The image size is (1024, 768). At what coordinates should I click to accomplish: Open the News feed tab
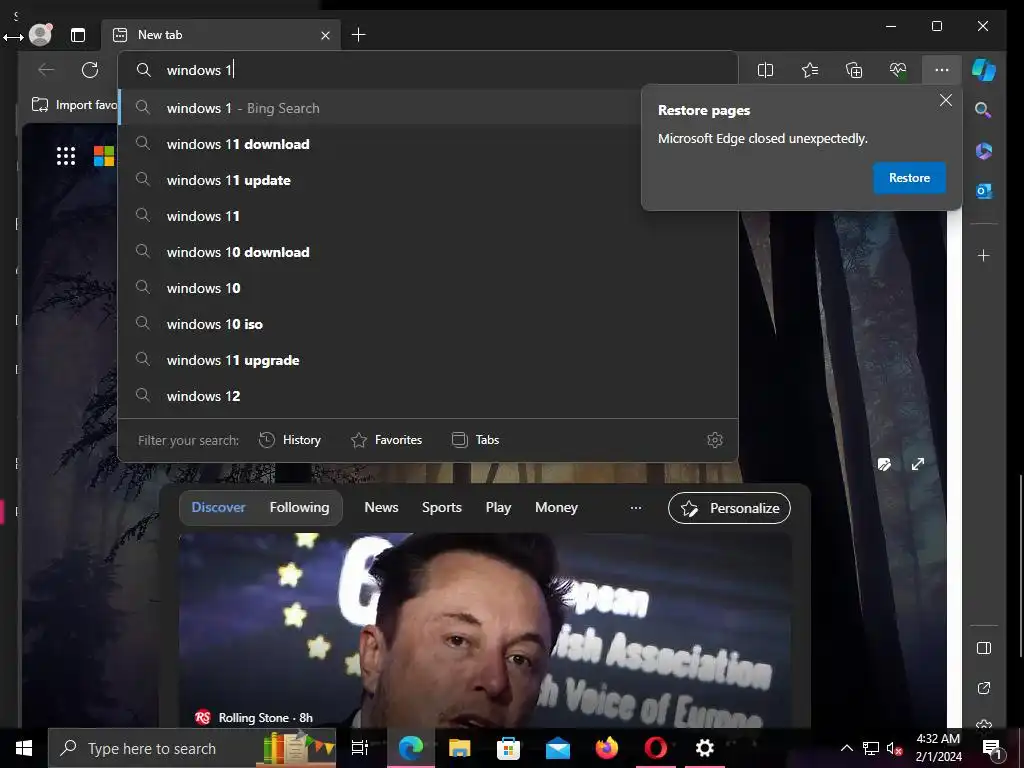pyautogui.click(x=381, y=507)
